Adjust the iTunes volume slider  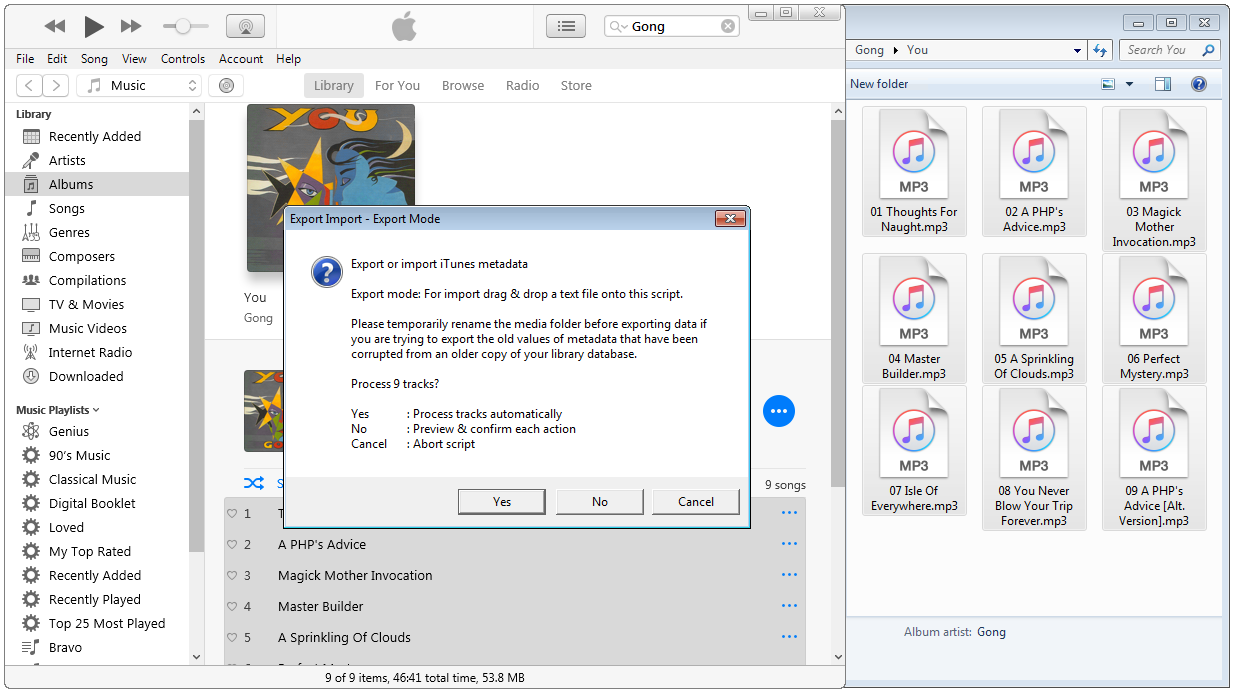[x=183, y=26]
